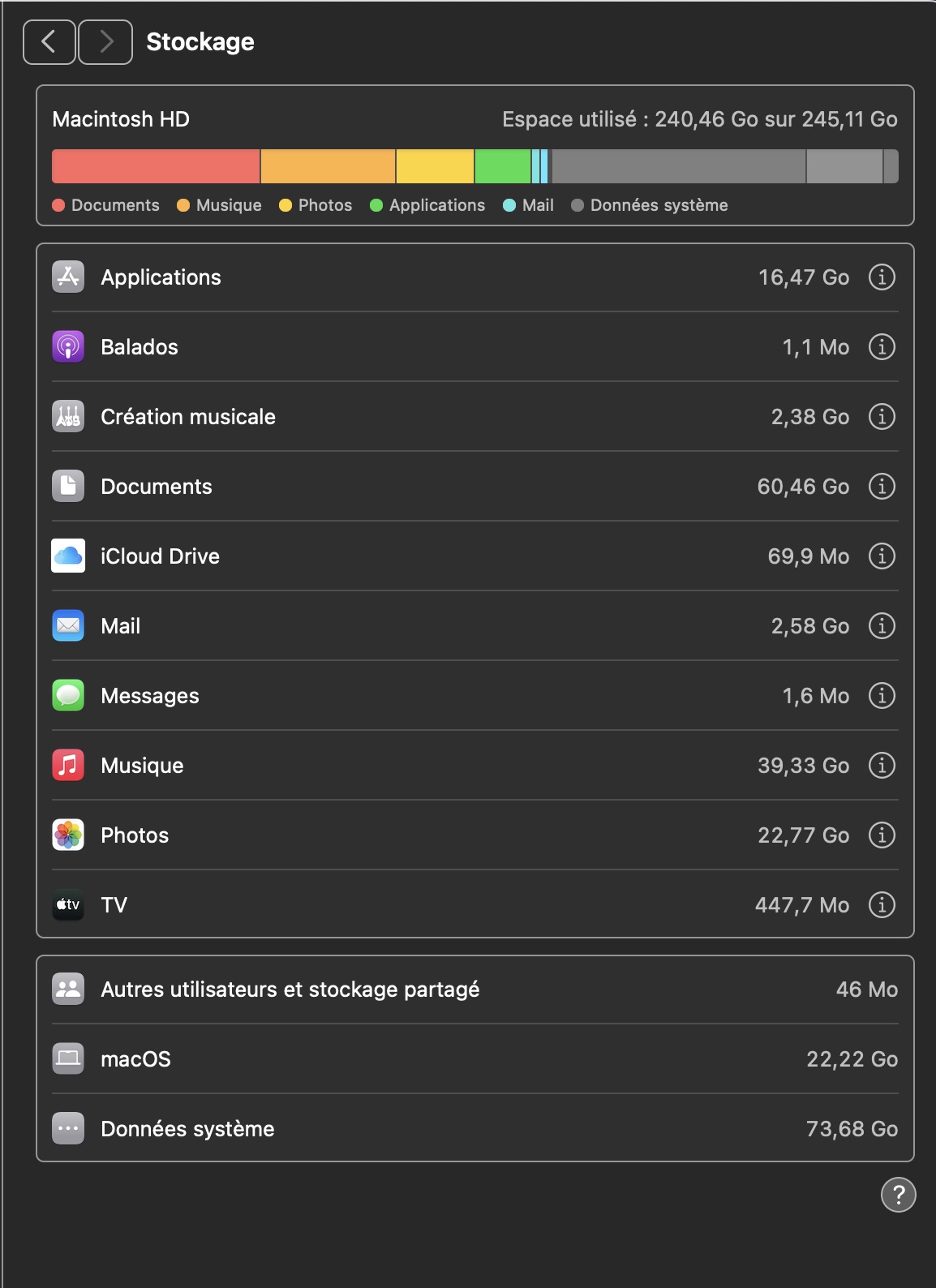The width and height of the screenshot is (936, 1288).
Task: Click the red Documents segment in storage bar
Action: 156,166
